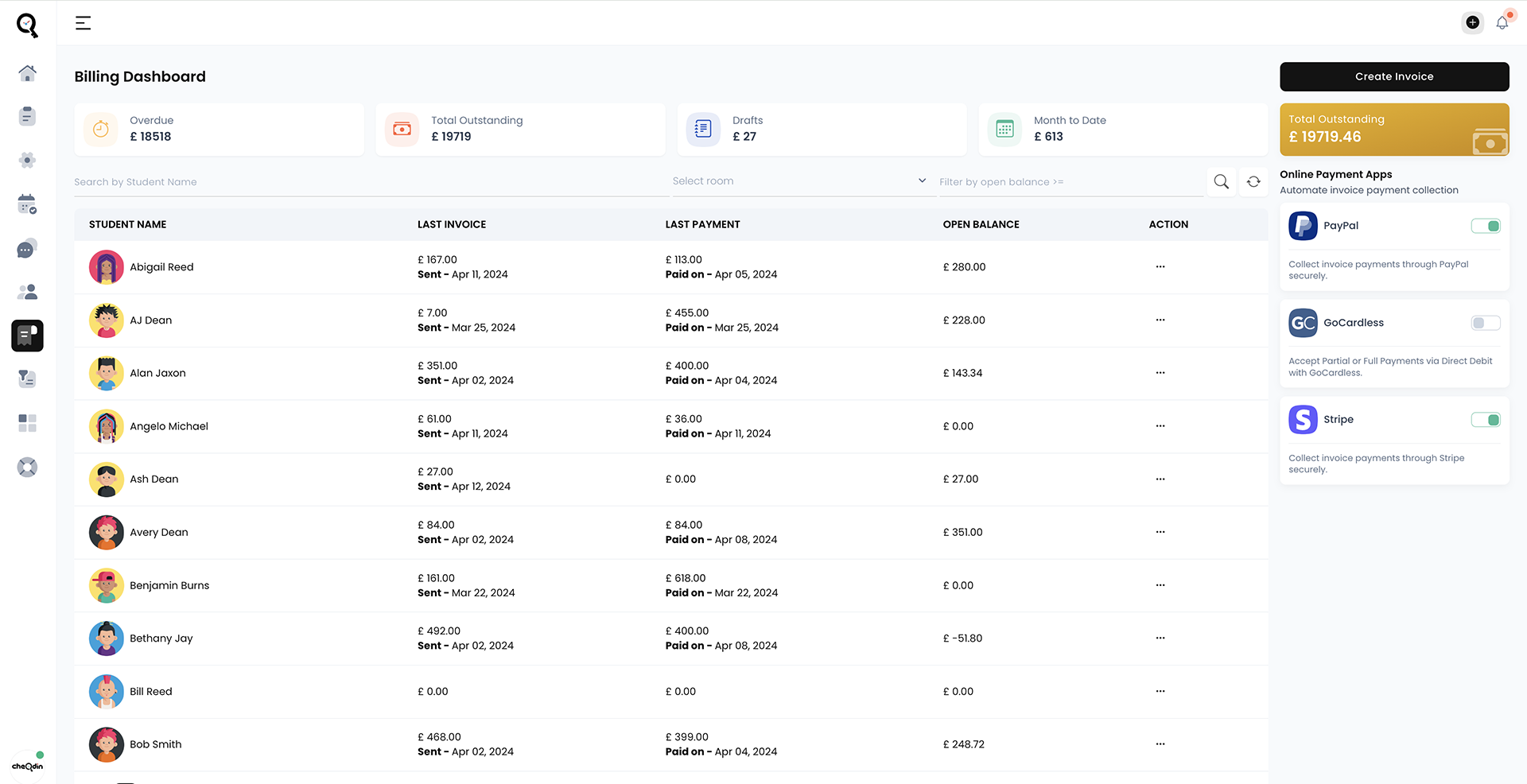Open the home icon in sidebar
The height and width of the screenshot is (784, 1527).
tap(27, 73)
